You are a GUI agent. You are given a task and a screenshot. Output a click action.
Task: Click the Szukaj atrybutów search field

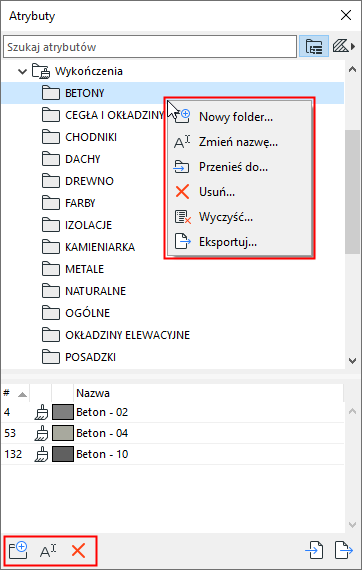coord(150,47)
